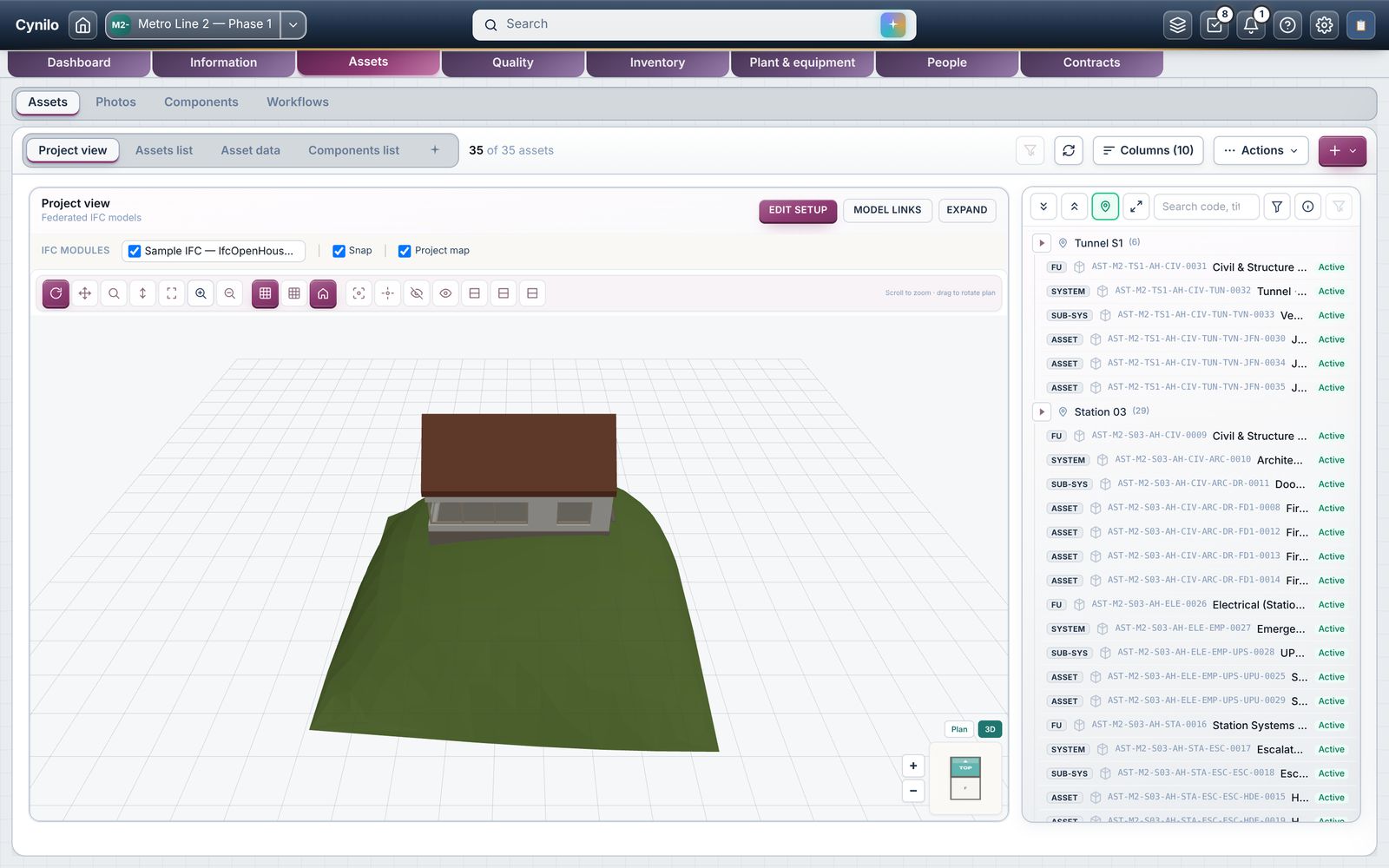This screenshot has height=868, width=1389.
Task: Expand the Tunnel S1 tree node
Action: click(x=1042, y=243)
